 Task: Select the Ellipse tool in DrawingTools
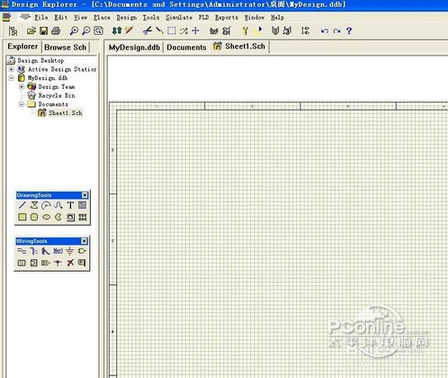(x=46, y=217)
